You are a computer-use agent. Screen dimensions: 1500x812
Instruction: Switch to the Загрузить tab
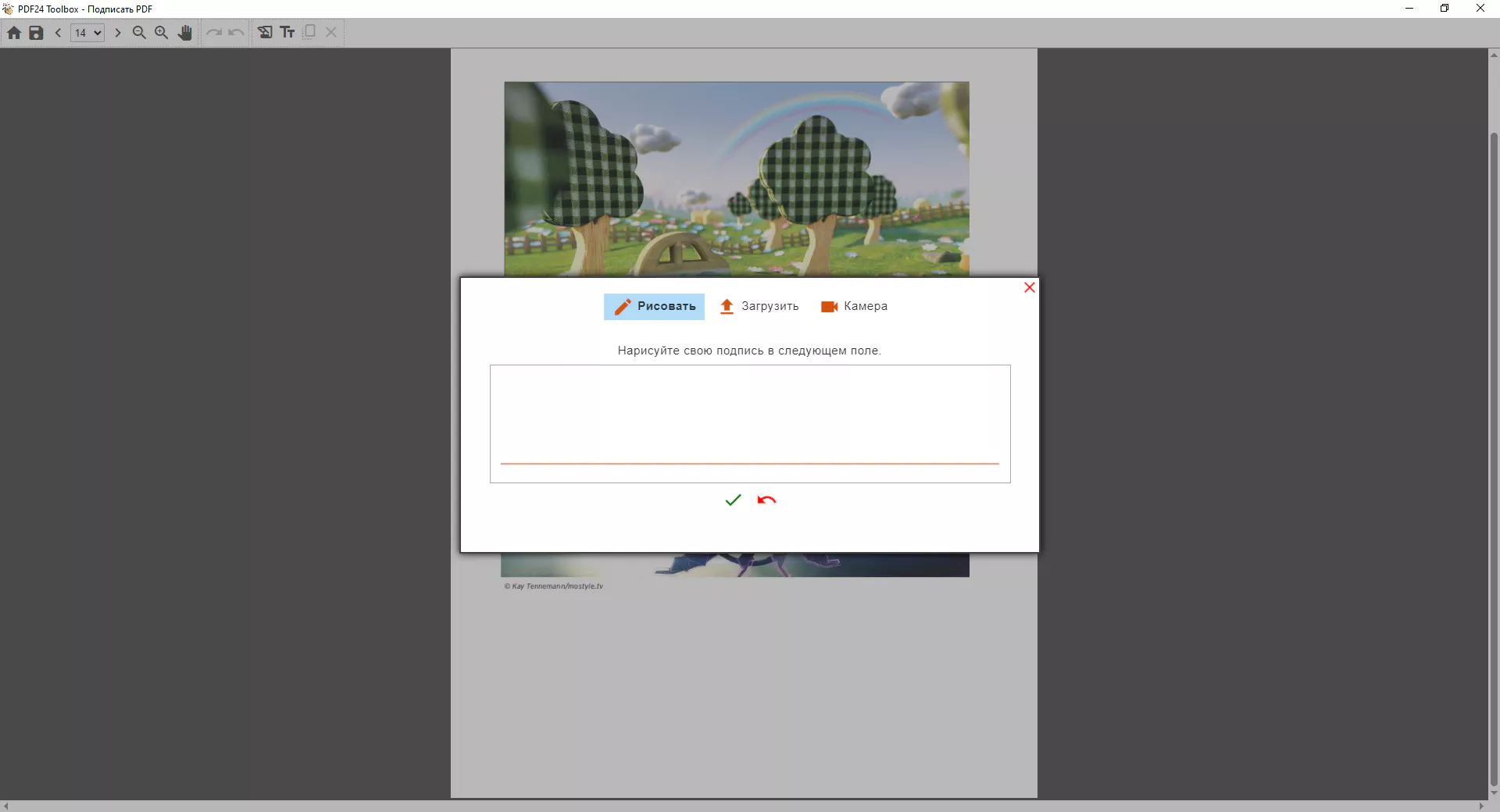[759, 306]
